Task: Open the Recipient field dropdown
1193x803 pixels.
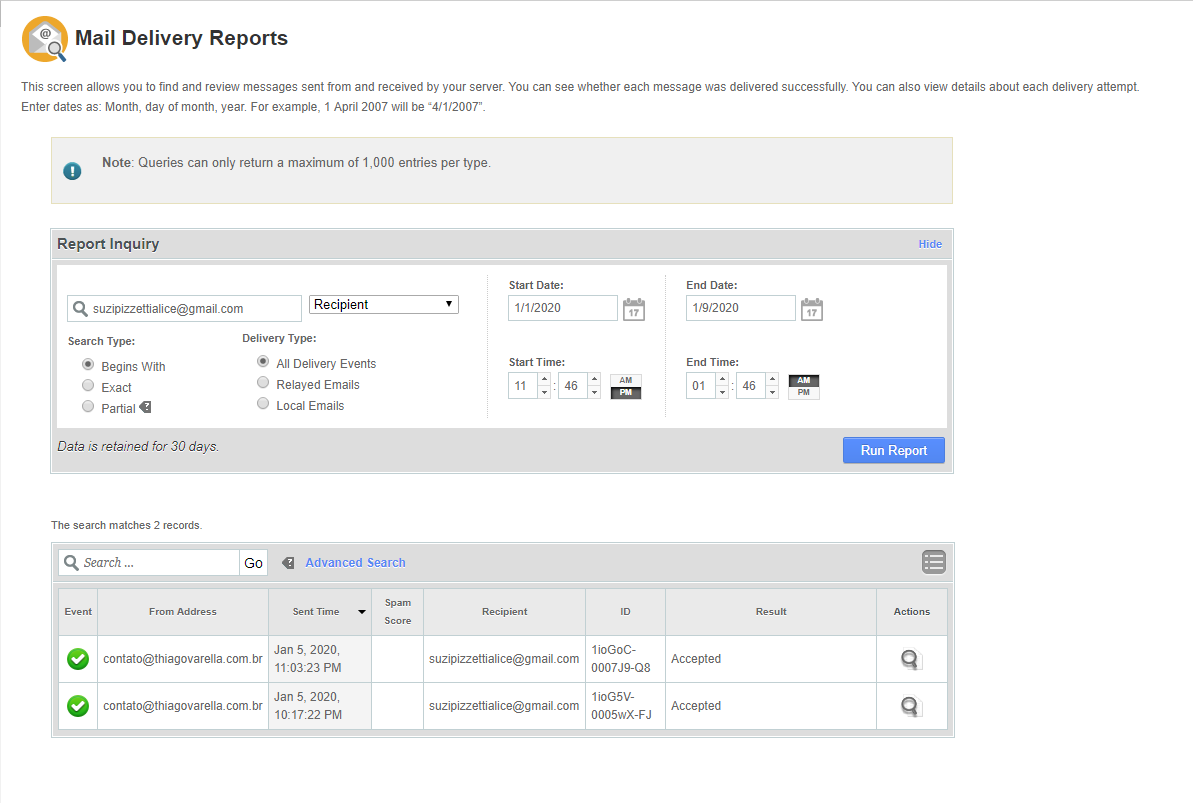Action: [384, 304]
